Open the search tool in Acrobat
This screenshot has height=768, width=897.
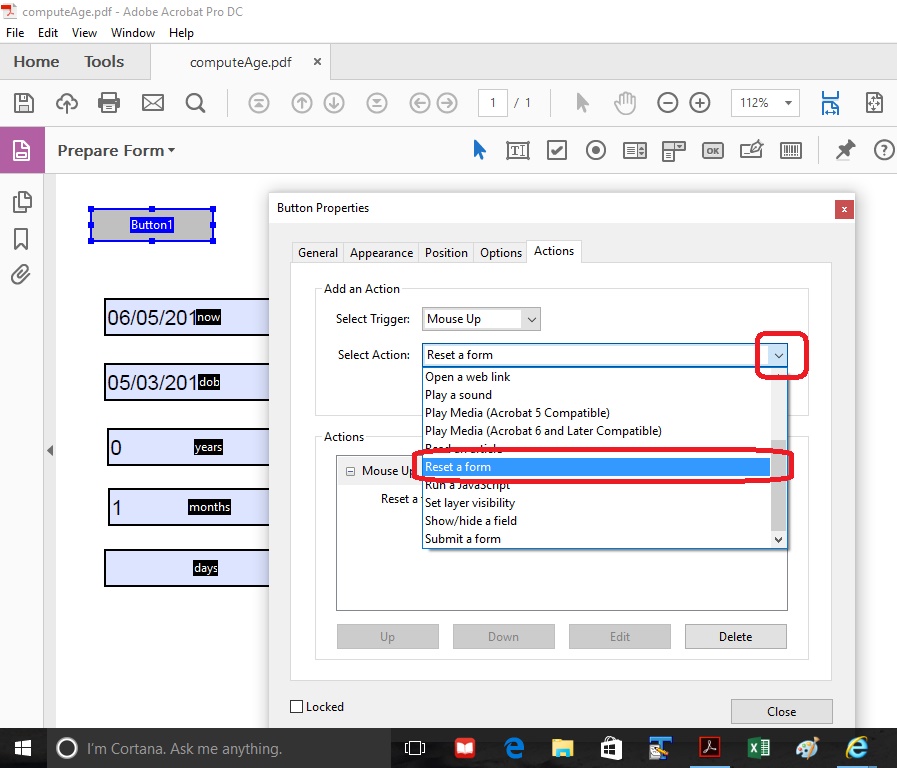tap(196, 102)
